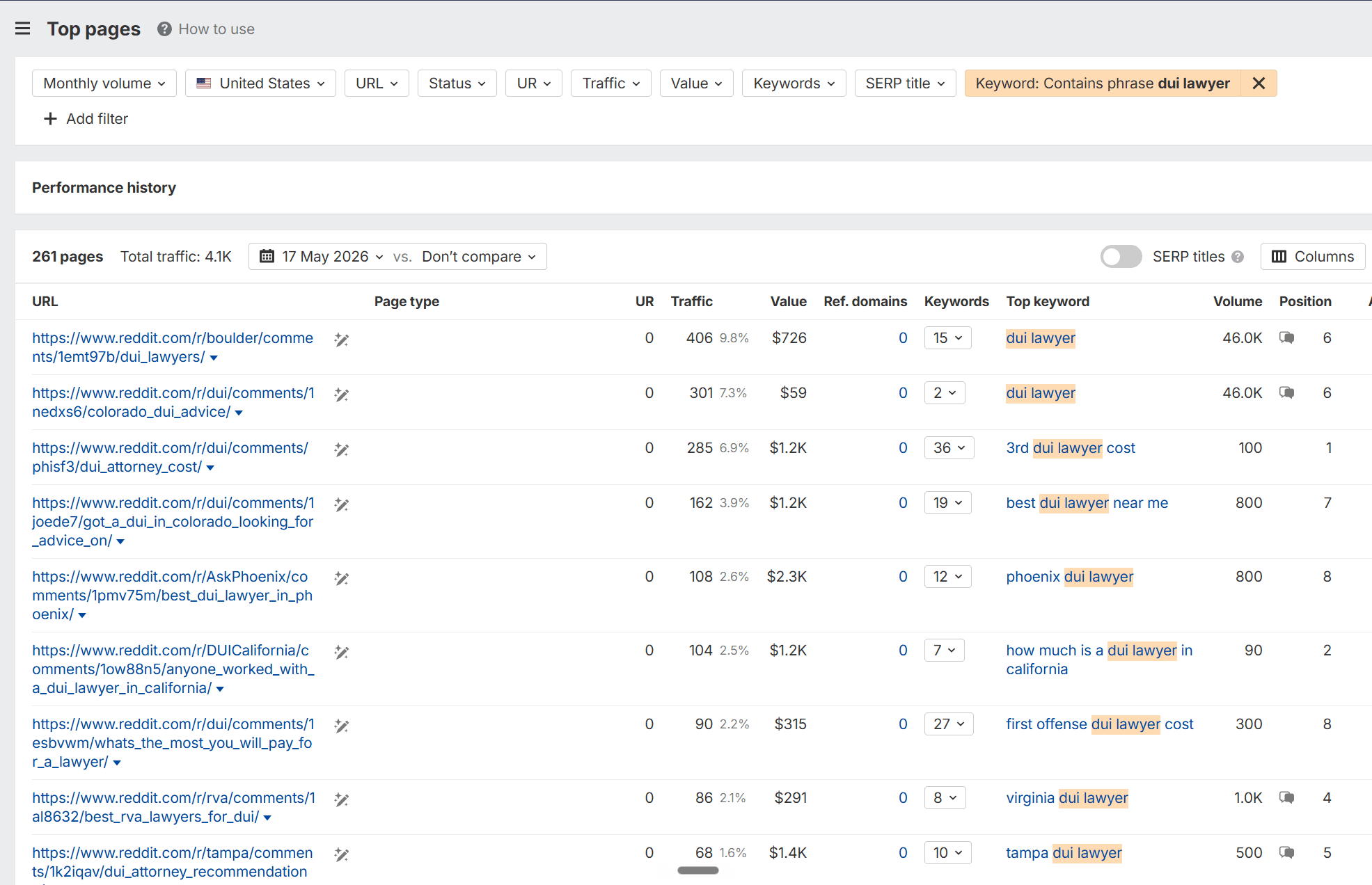Open the Traffic filter dropdown
This screenshot has height=885, width=1372.
(x=610, y=83)
